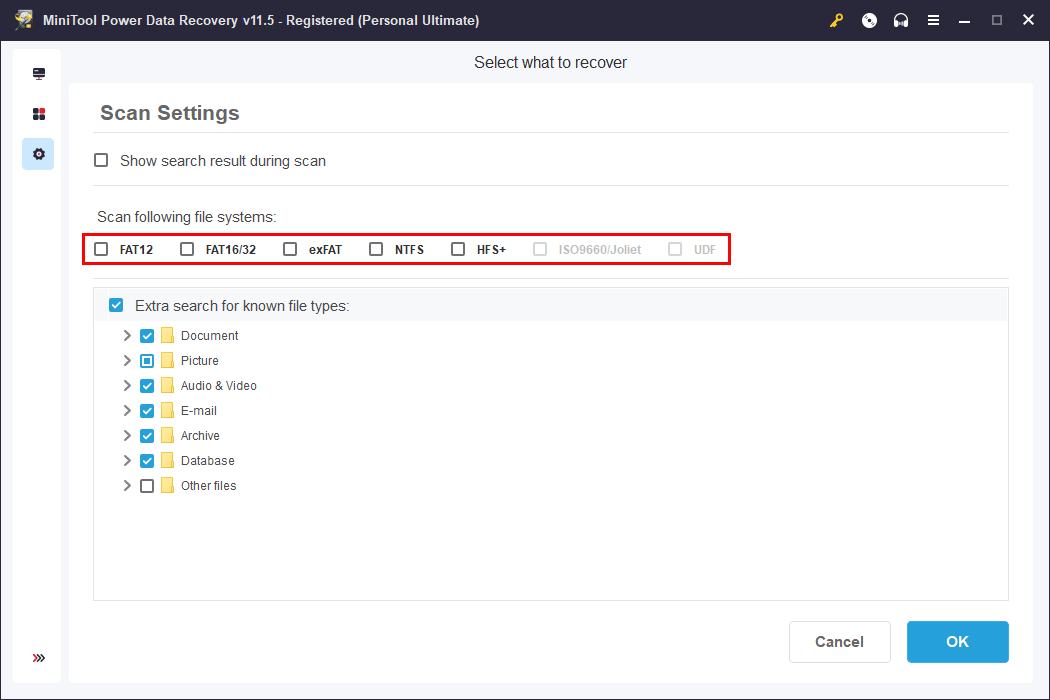
Task: Click the Scan Settings heading
Action: pos(169,113)
